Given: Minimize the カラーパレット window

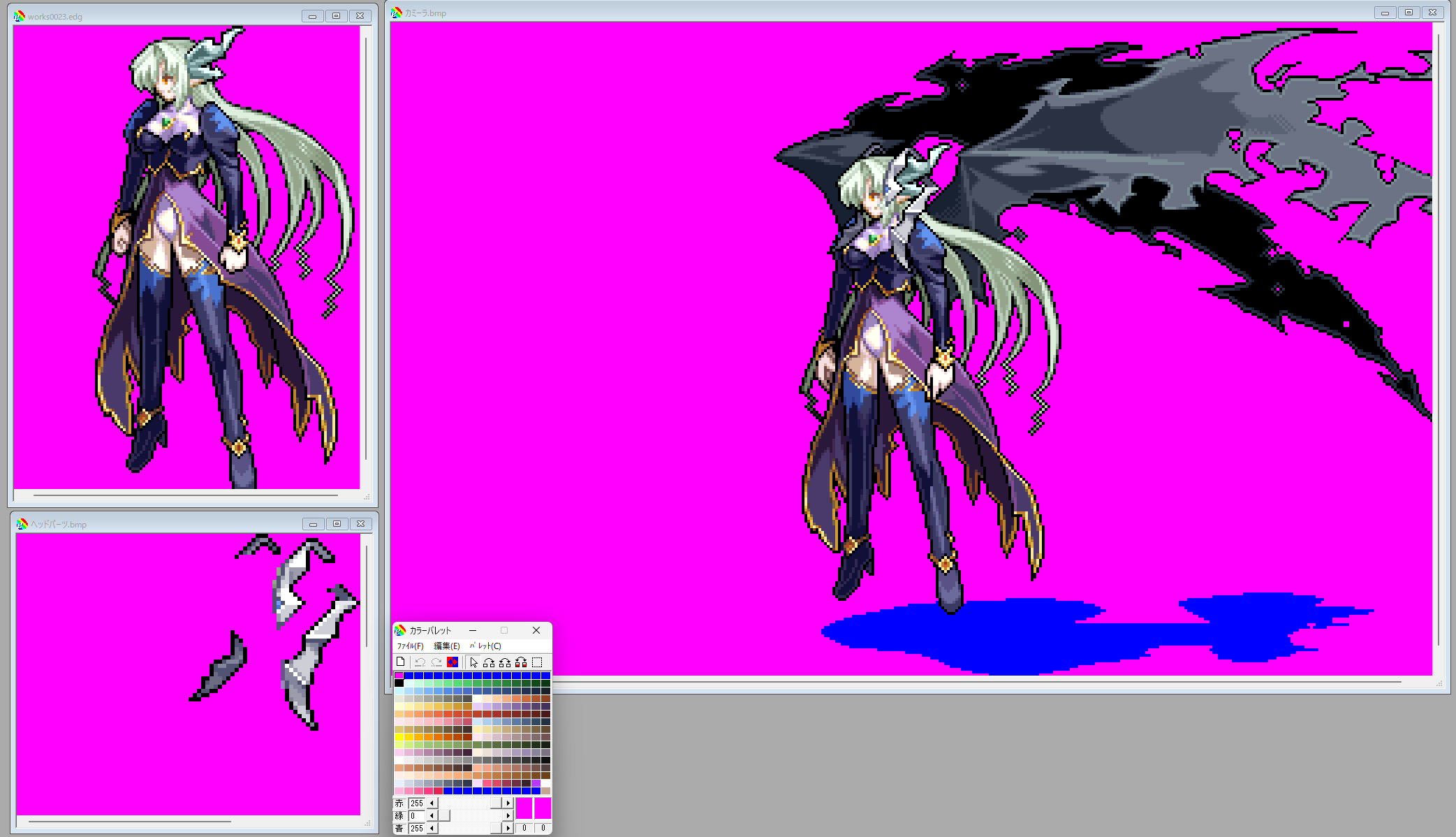Looking at the screenshot, I should tap(473, 630).
